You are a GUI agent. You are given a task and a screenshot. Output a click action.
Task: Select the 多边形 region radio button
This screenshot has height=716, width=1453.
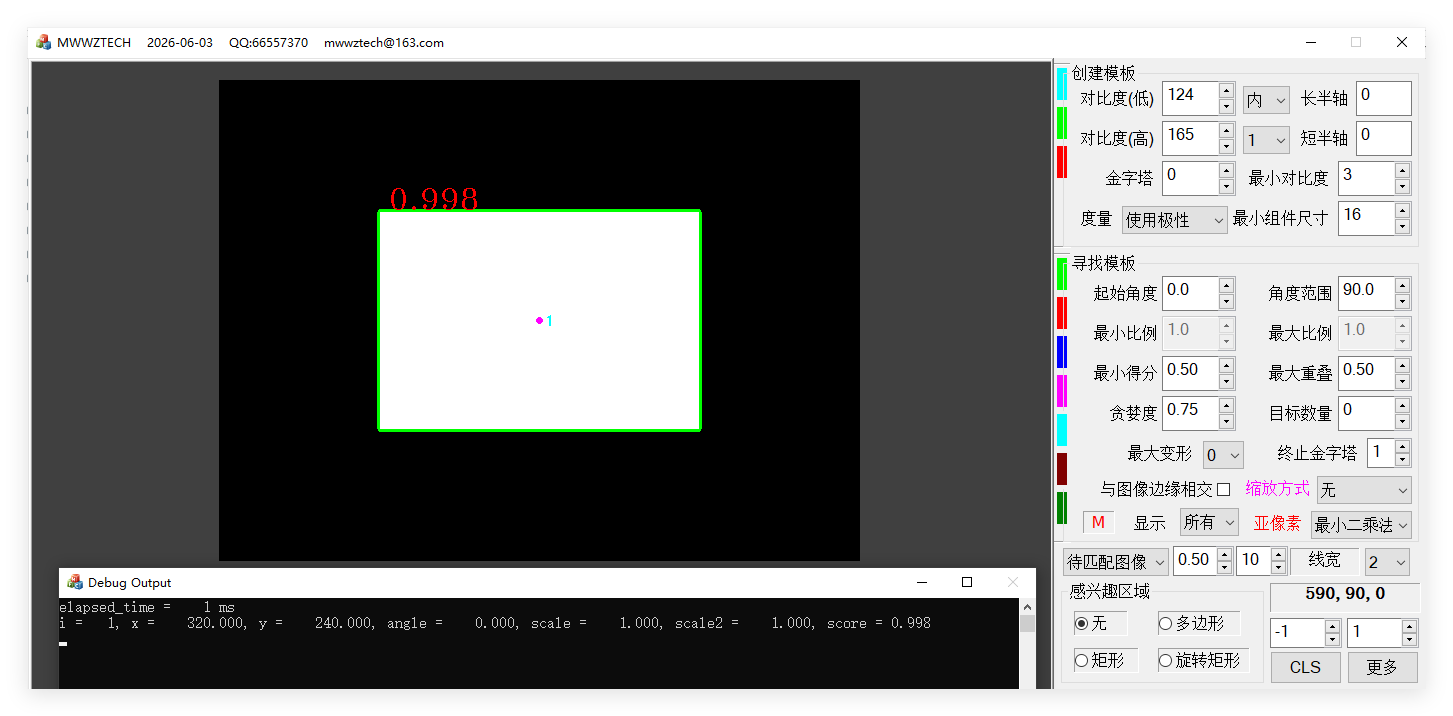click(x=1165, y=623)
